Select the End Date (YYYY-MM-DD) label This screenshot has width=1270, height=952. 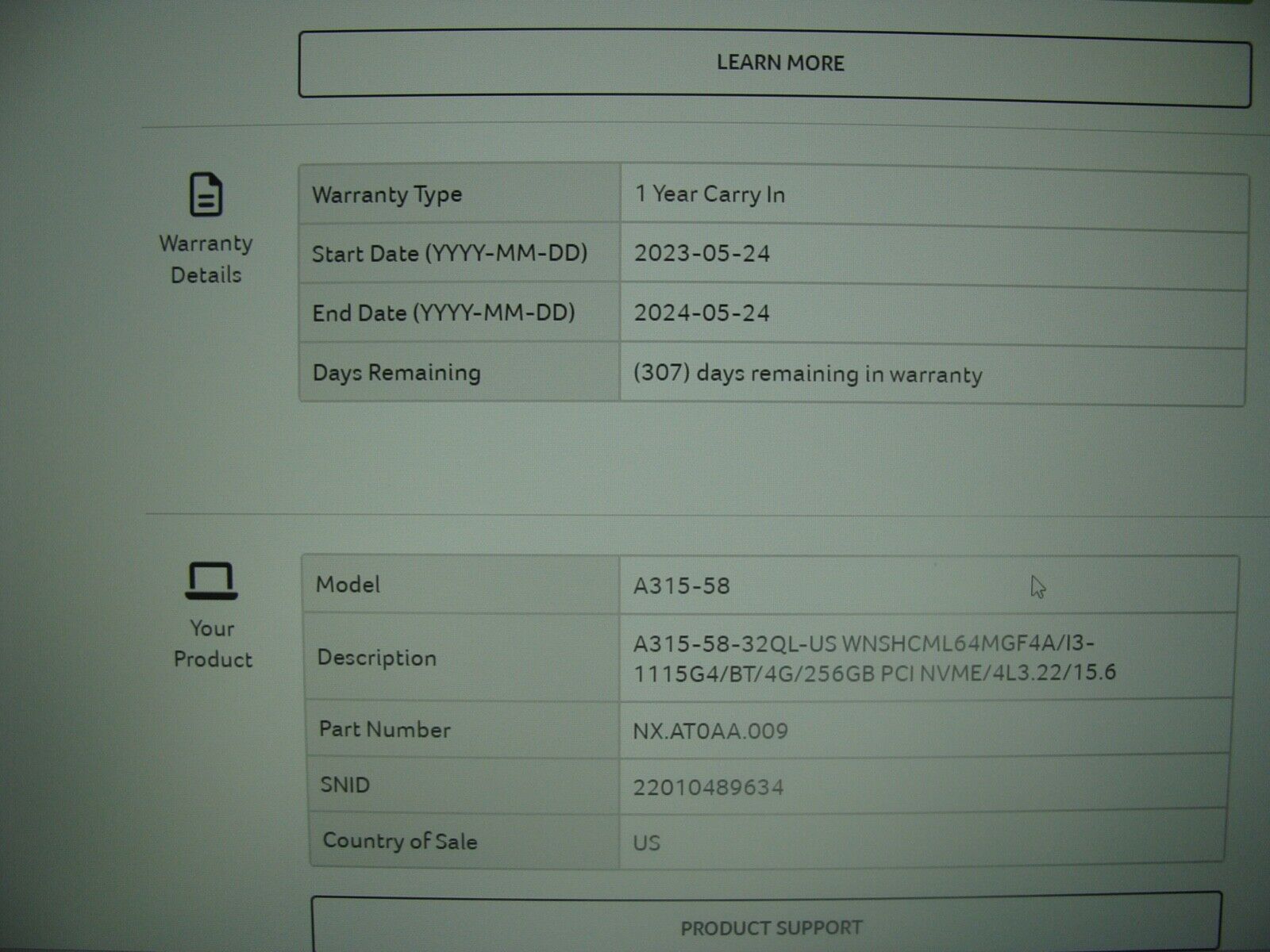(444, 313)
